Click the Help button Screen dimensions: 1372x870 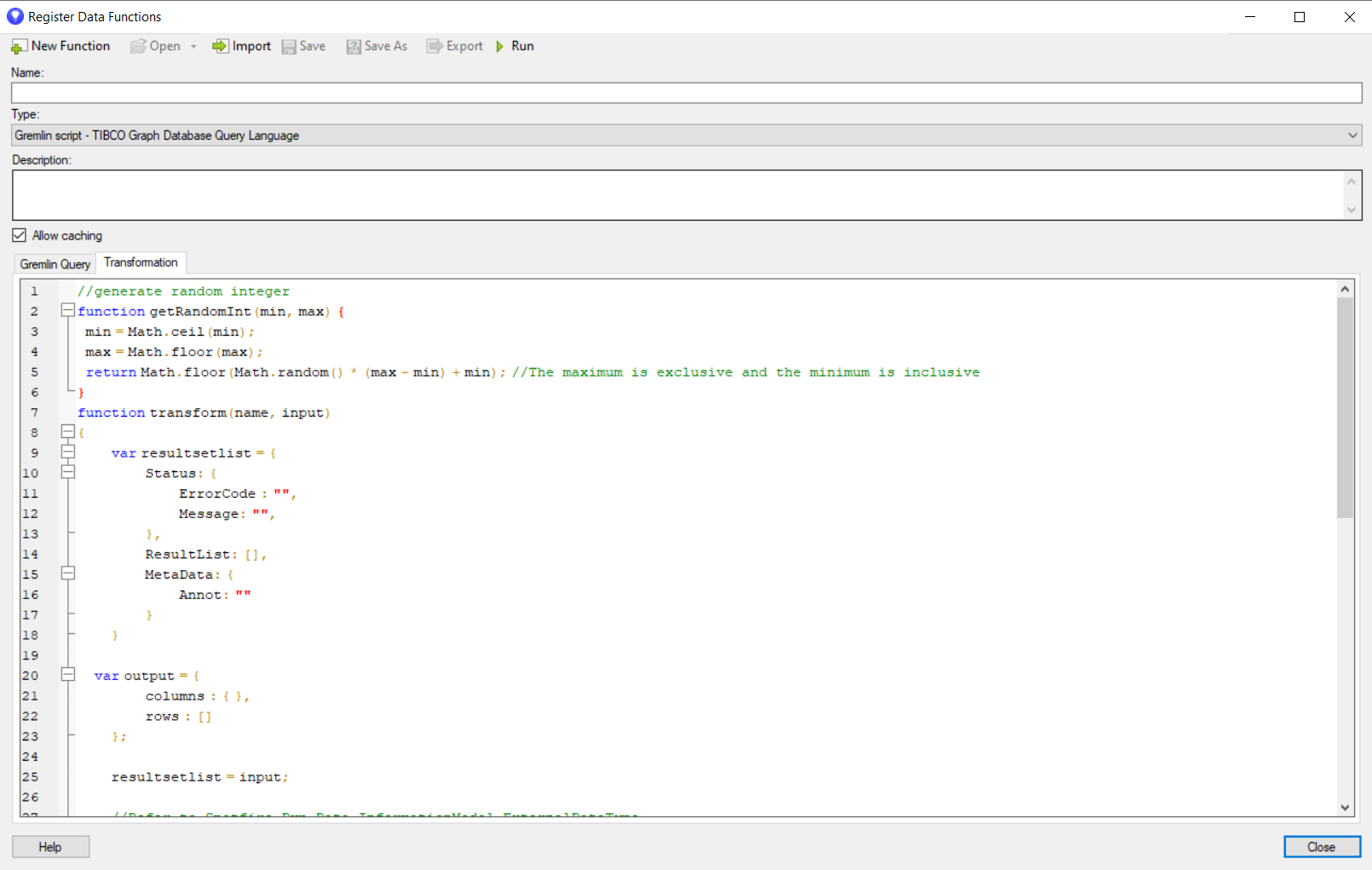pyautogui.click(x=50, y=846)
